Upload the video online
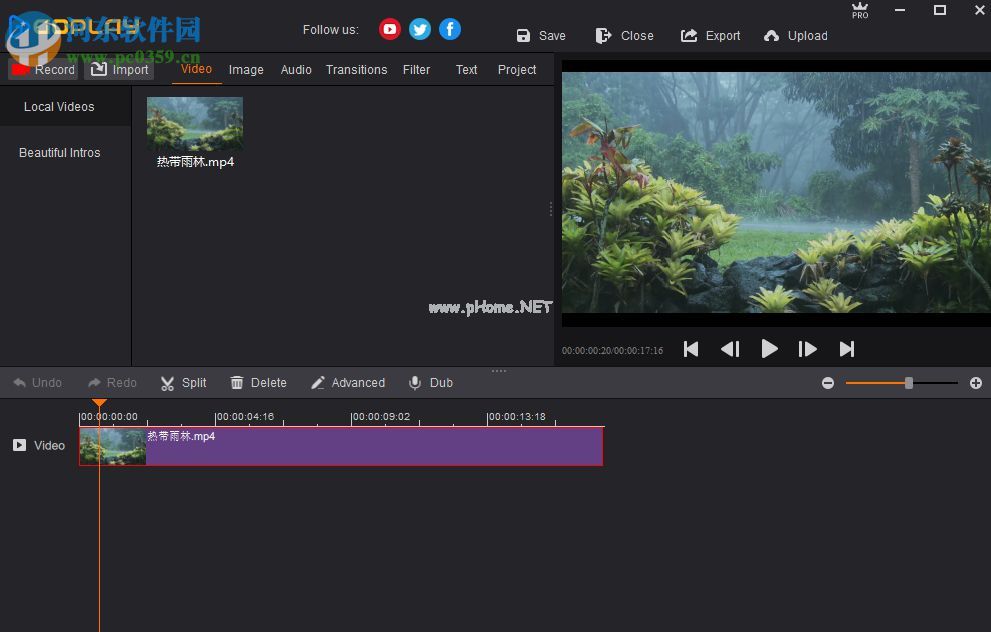The height and width of the screenshot is (632, 991). click(x=796, y=36)
